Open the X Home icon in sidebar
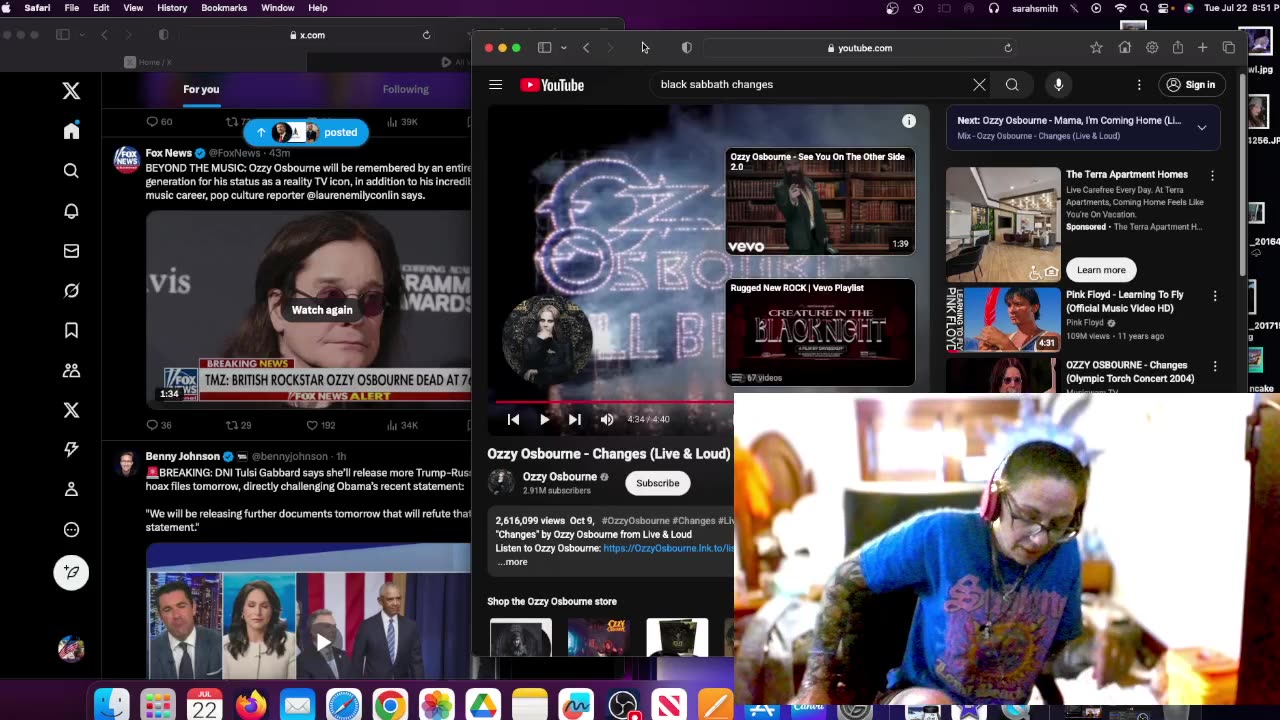The height and width of the screenshot is (720, 1280). tap(71, 131)
